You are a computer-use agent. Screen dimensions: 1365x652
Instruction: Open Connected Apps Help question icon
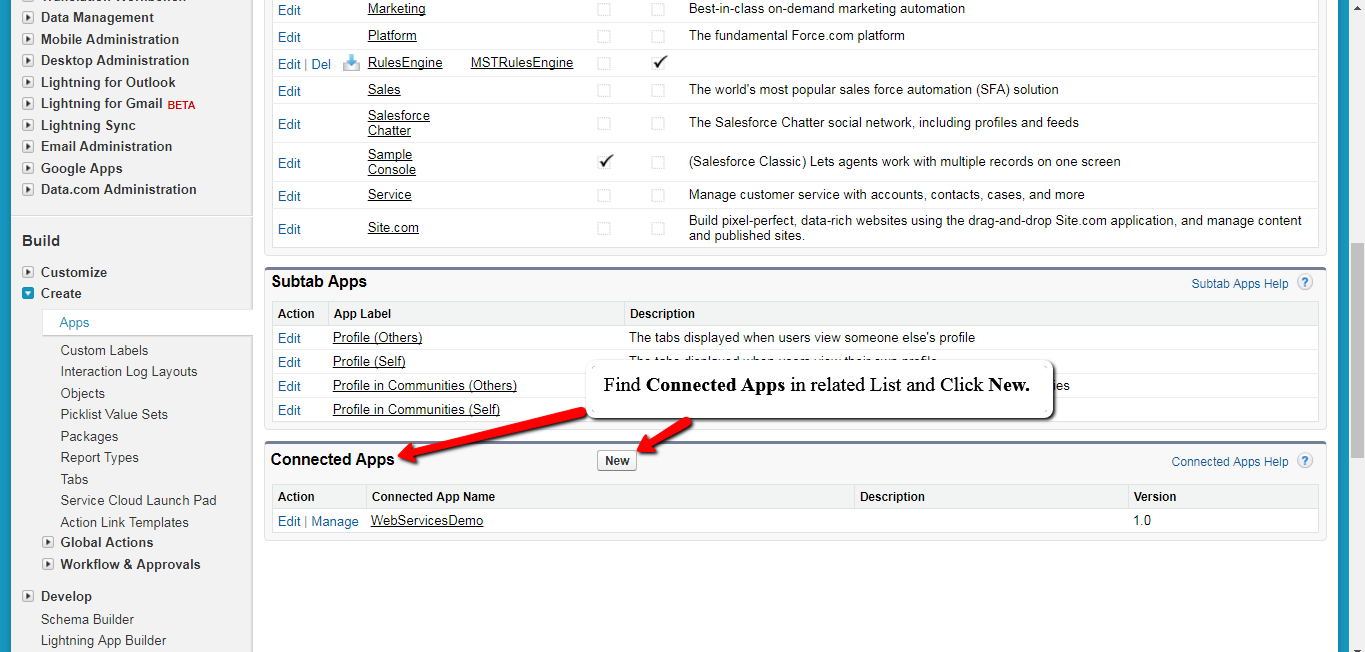point(1305,461)
